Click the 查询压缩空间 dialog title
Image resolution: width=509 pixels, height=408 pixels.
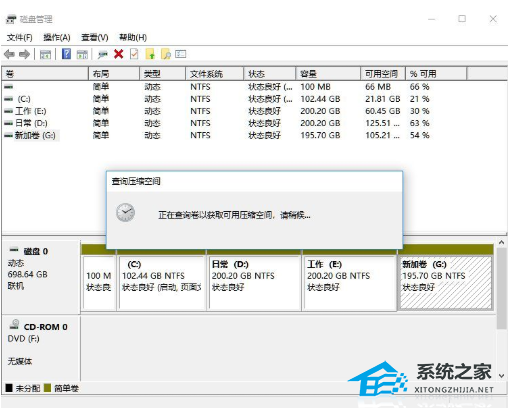(136, 181)
